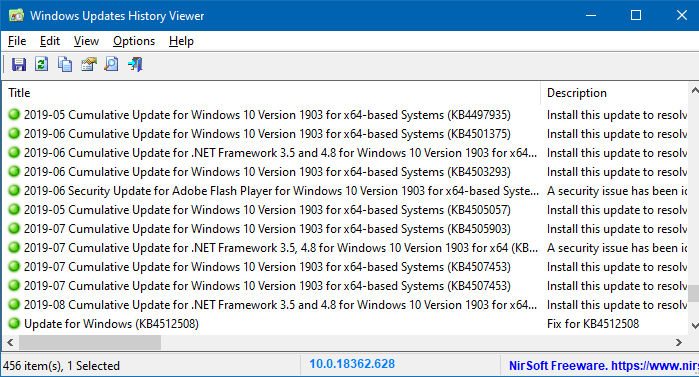This screenshot has height=377, width=699.
Task: Click Adobe Flash row's 'A security issue' description
Action: coord(617,191)
